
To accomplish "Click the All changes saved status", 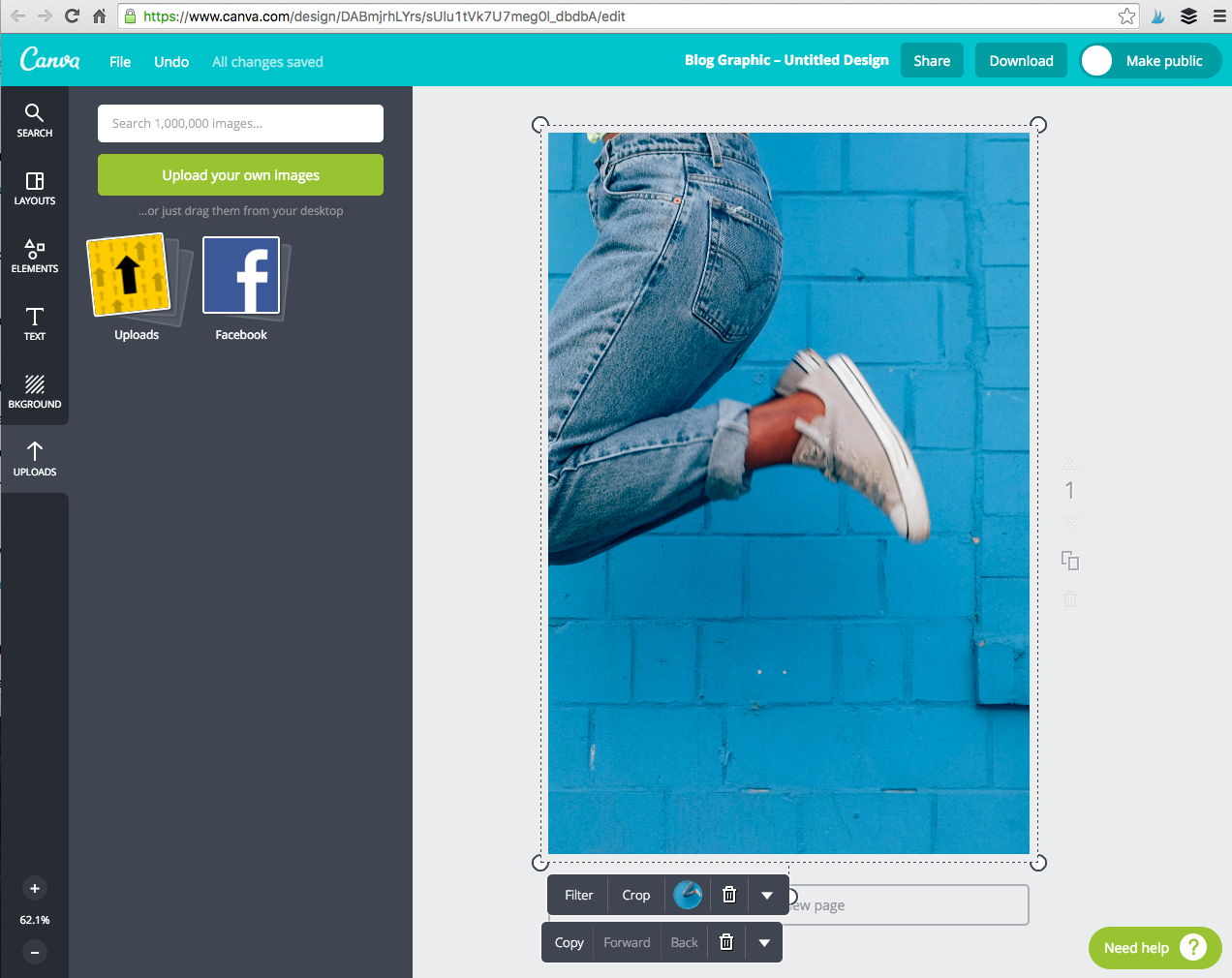I will tap(267, 61).
